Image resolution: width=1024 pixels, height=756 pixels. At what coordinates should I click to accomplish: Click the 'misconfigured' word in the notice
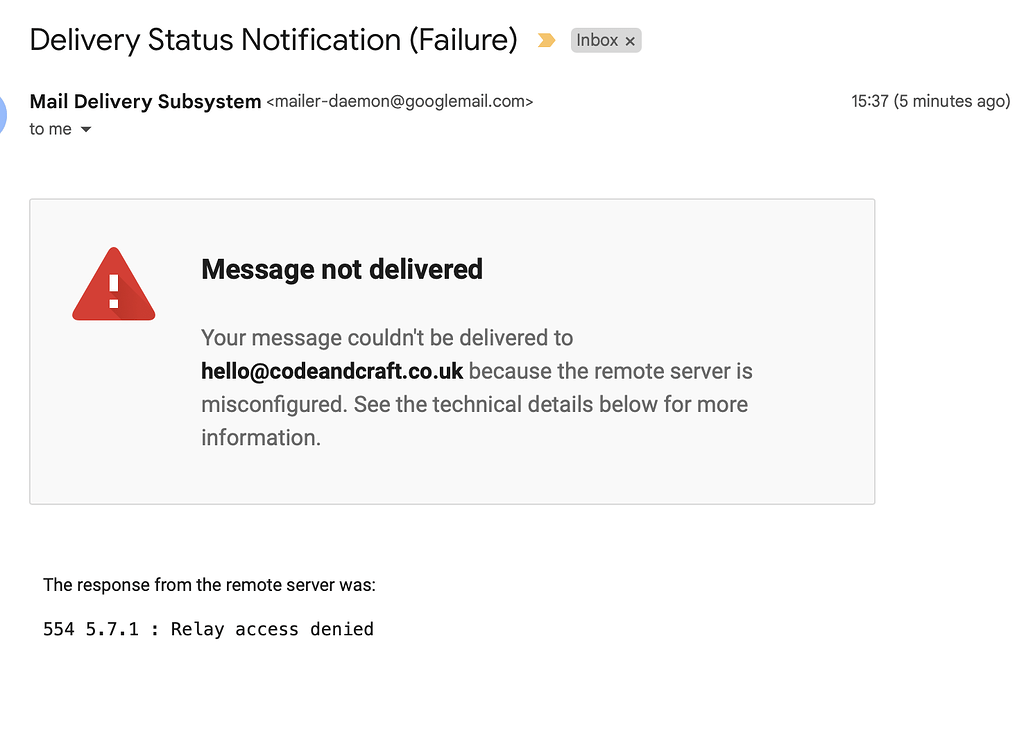click(262, 405)
